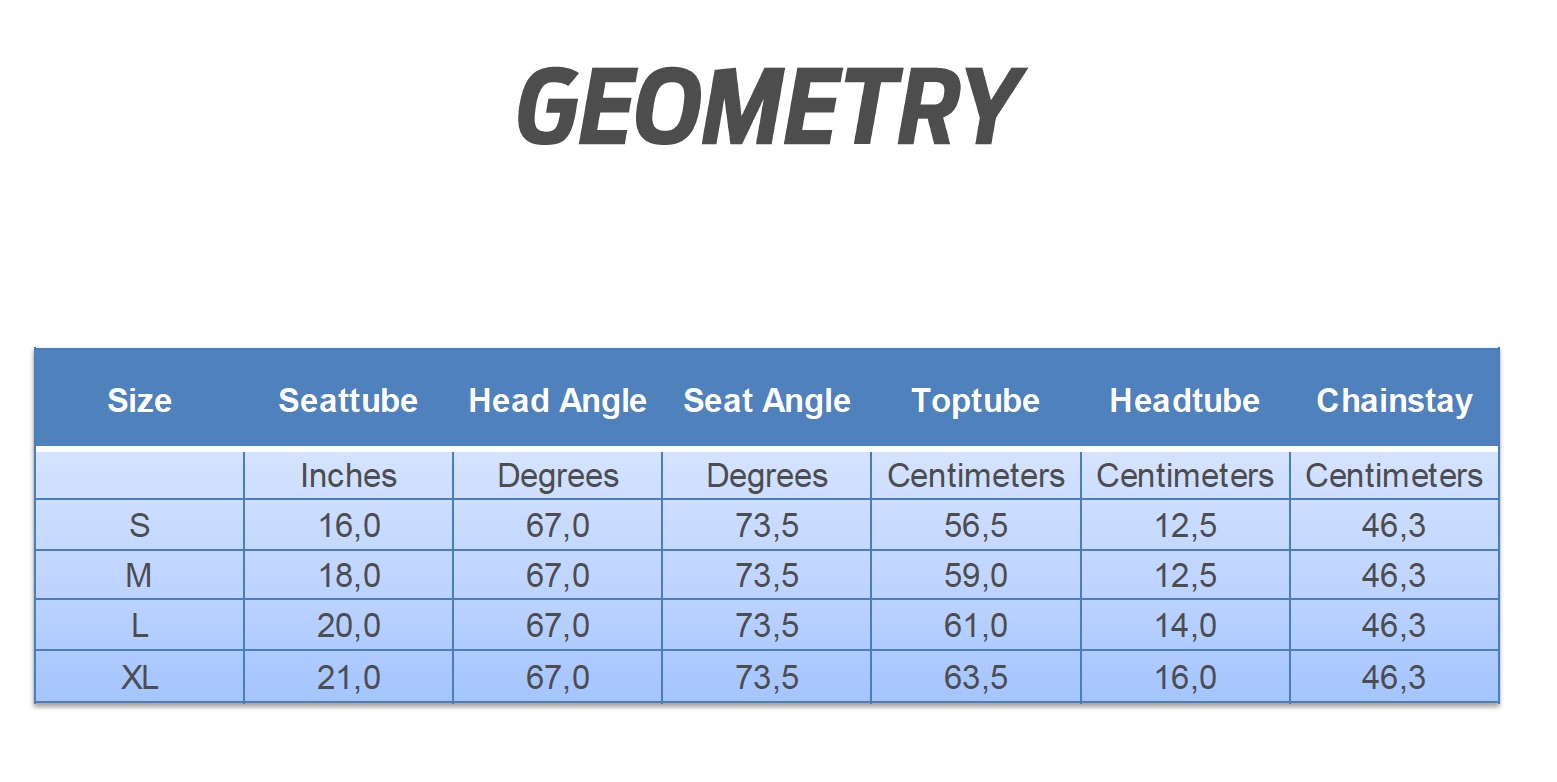Select the 59,0 Toptube value
1557x782 pixels.
pos(975,576)
